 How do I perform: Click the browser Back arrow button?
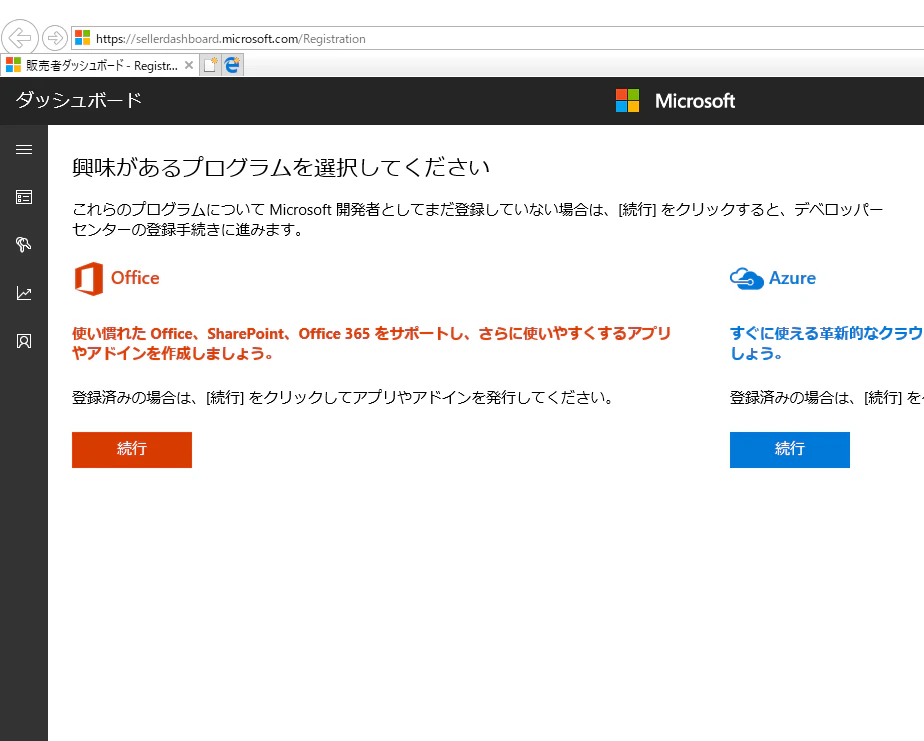tap(19, 38)
